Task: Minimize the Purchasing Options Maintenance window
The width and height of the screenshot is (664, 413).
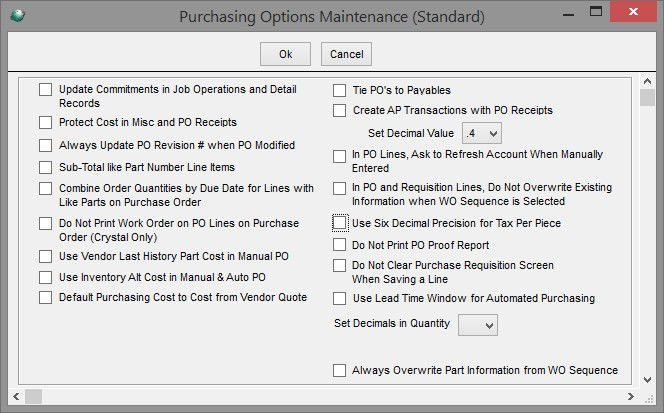Action: coord(569,14)
